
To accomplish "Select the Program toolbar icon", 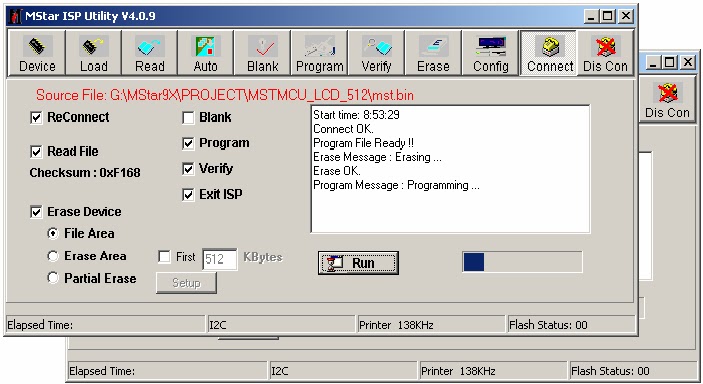I will 319,53.
